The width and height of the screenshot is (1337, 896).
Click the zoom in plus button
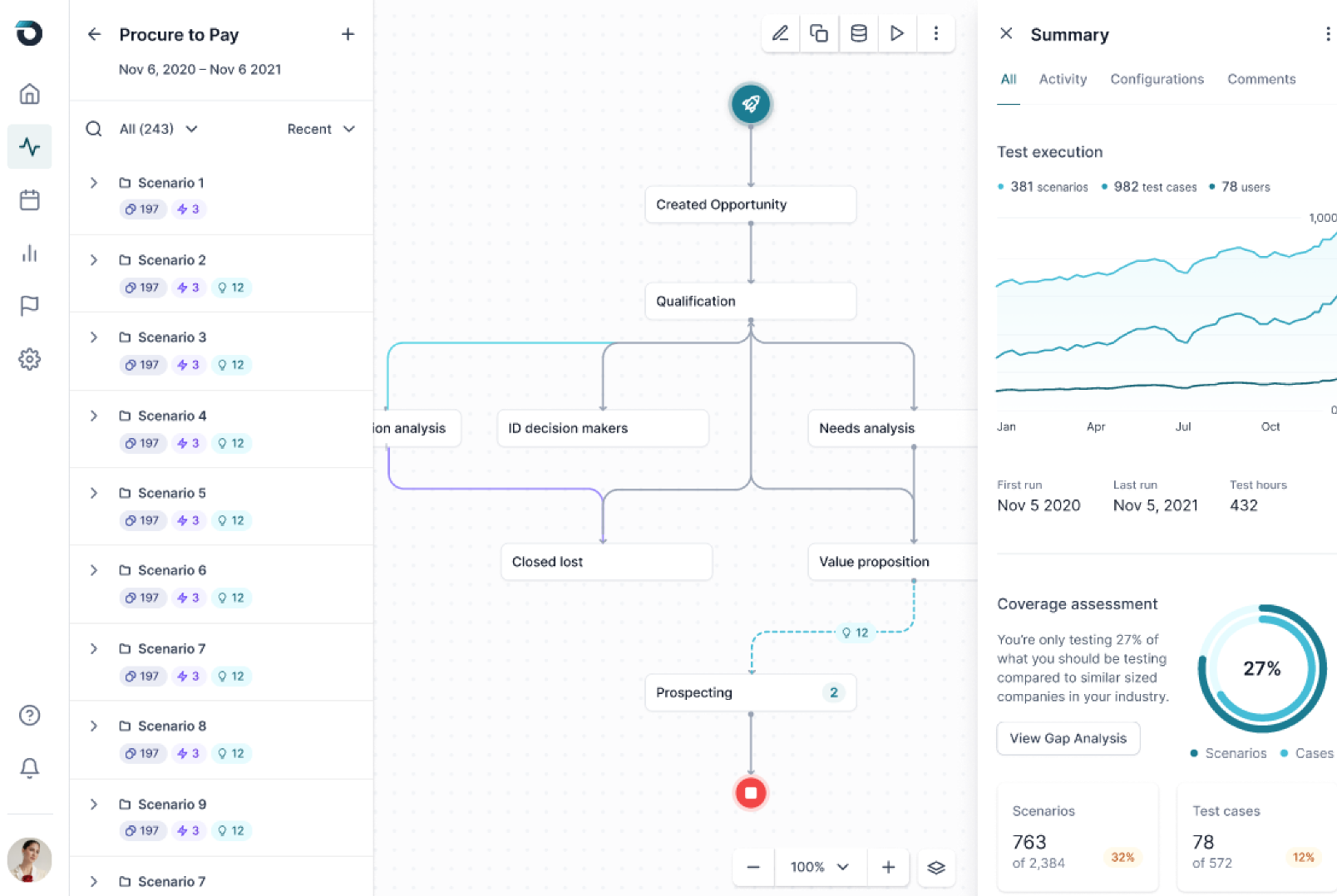coord(888,867)
